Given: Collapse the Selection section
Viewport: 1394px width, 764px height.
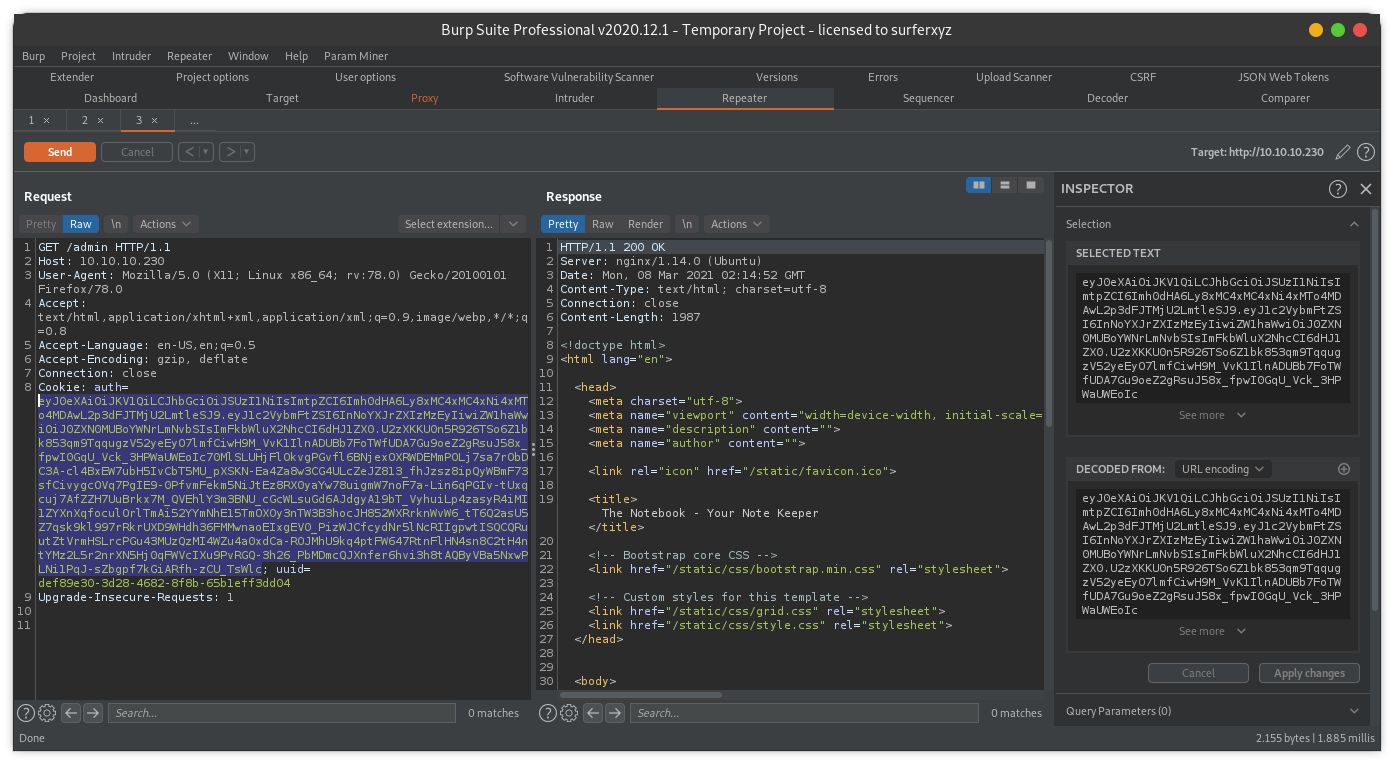Looking at the screenshot, I should [1354, 224].
